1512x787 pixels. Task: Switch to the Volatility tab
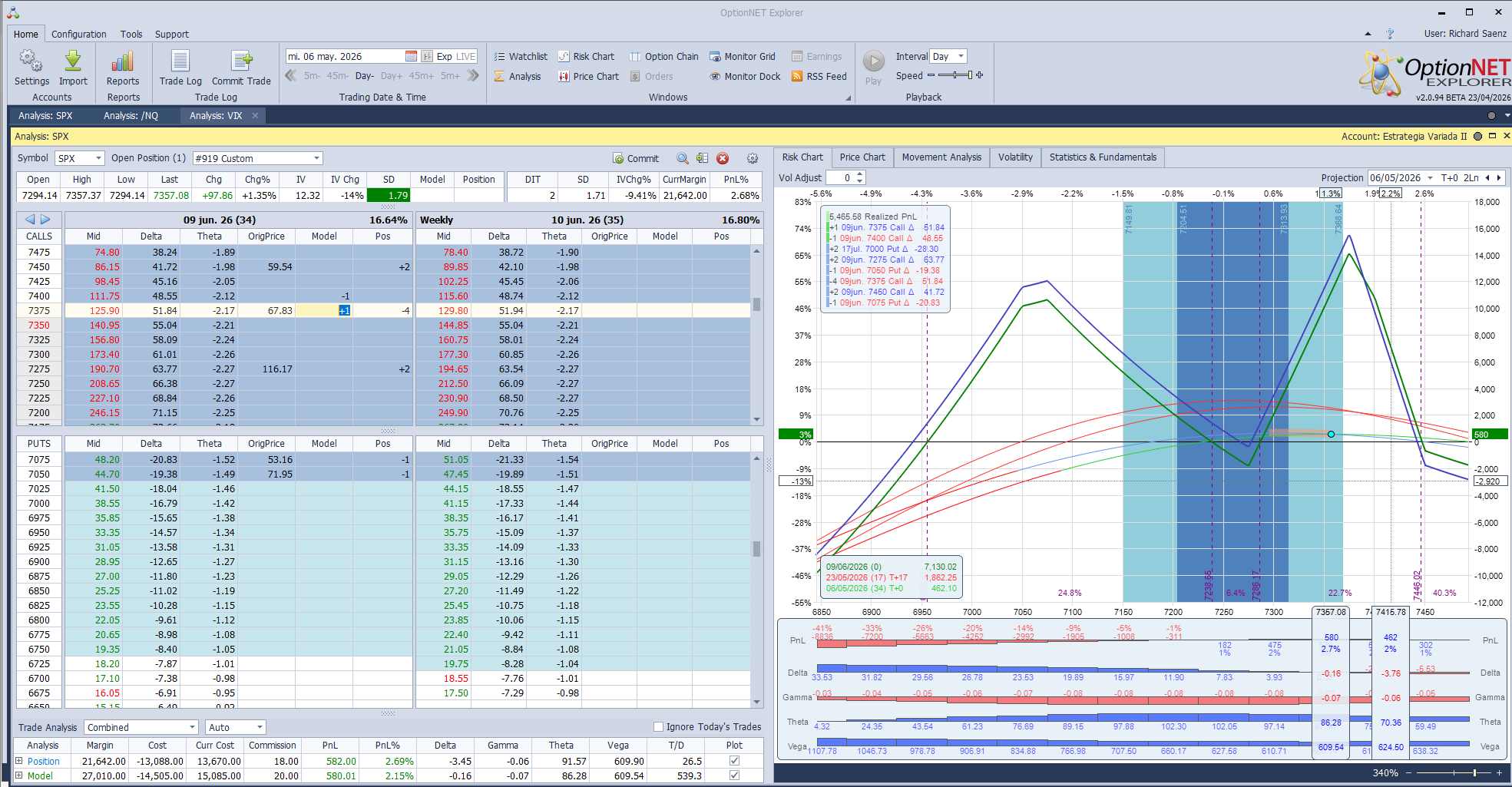1015,157
